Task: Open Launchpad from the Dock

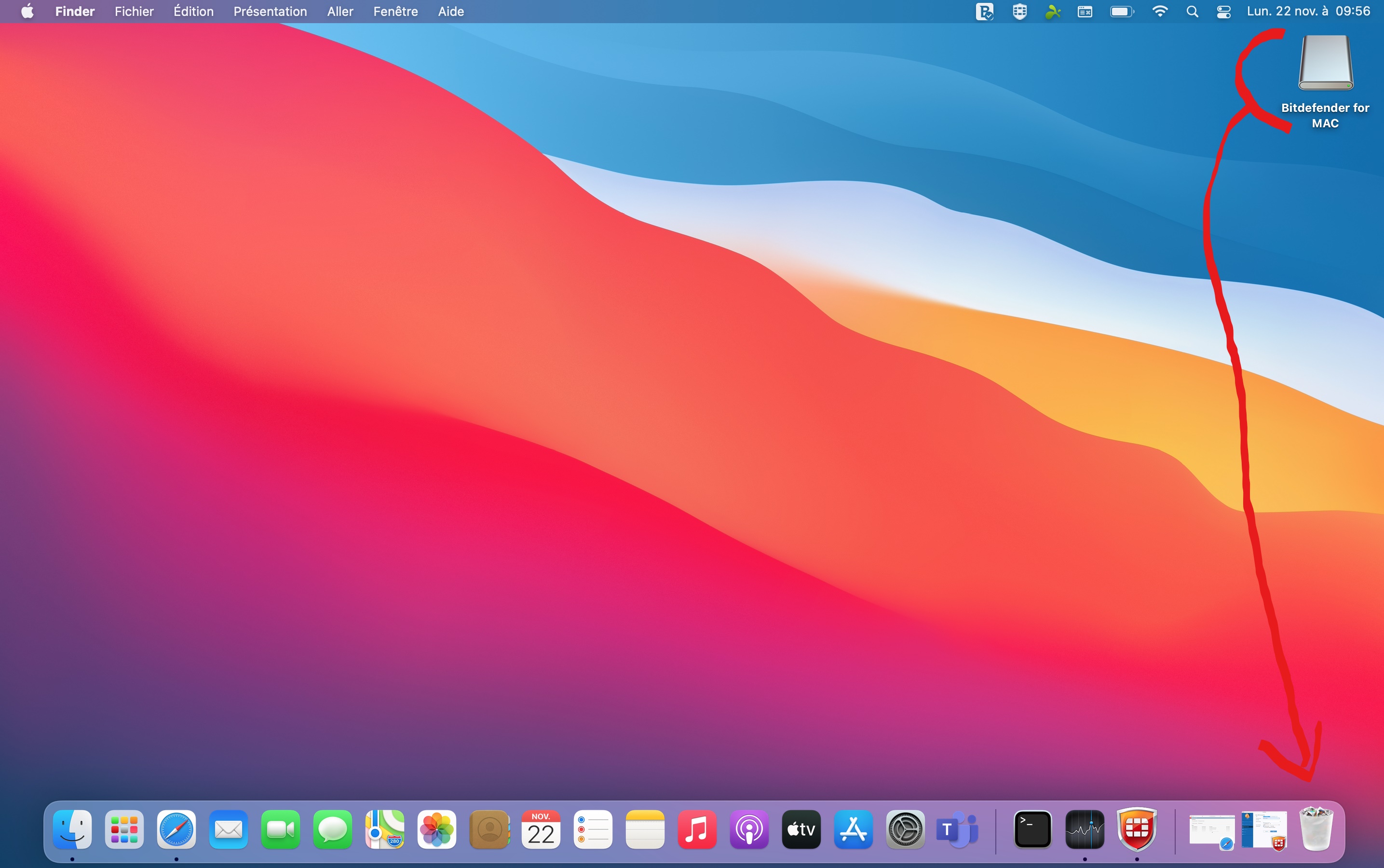Action: pos(124,829)
